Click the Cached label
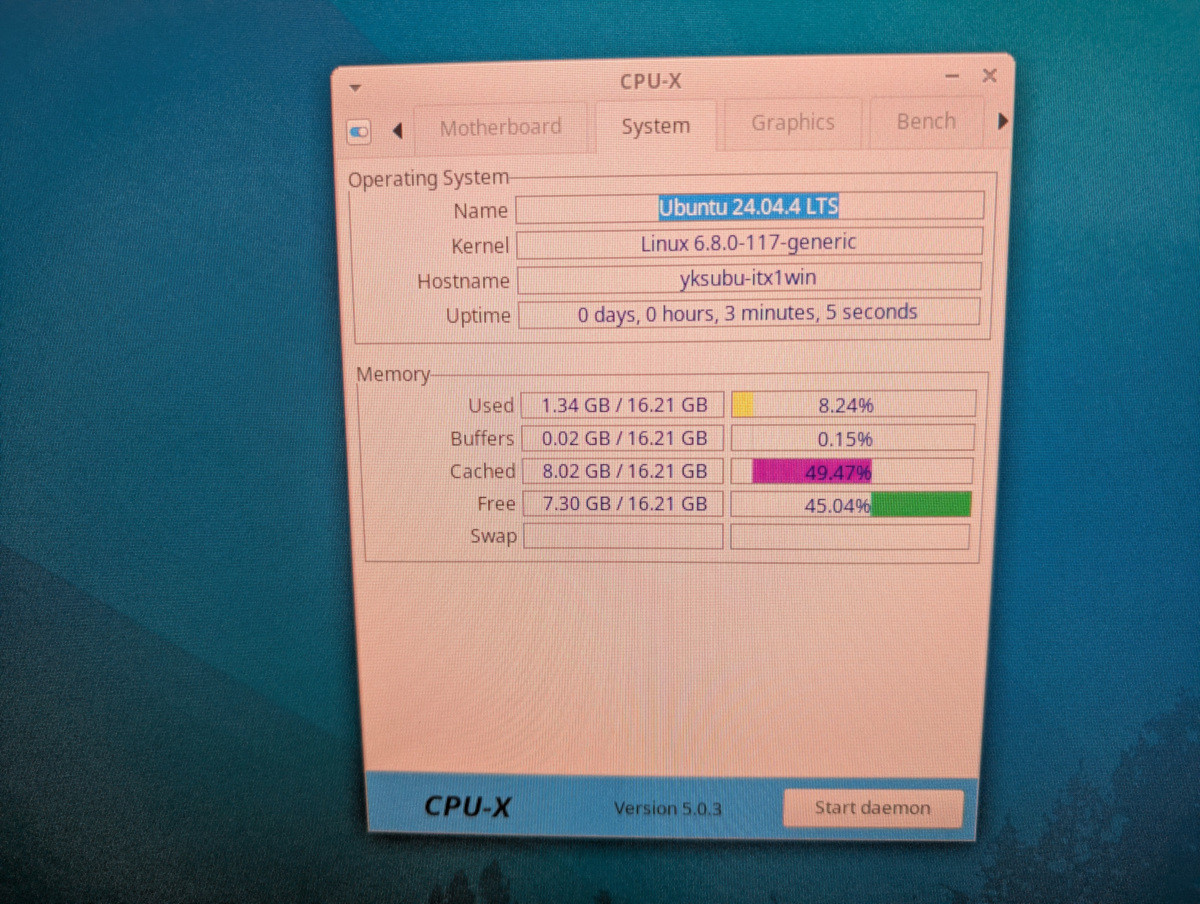1200x904 pixels. pyautogui.click(x=482, y=471)
